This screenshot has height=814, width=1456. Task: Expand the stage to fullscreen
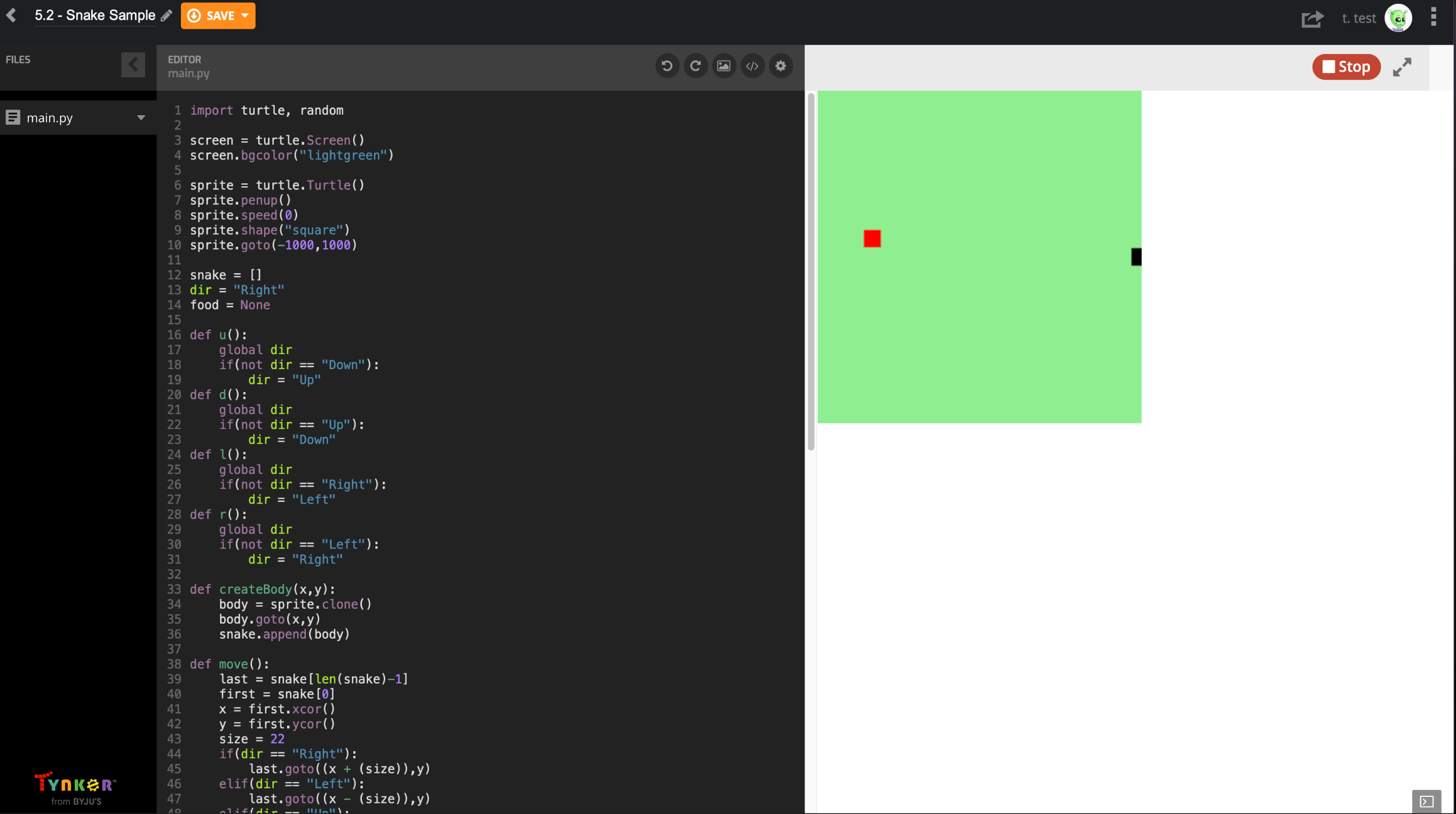coord(1402,67)
